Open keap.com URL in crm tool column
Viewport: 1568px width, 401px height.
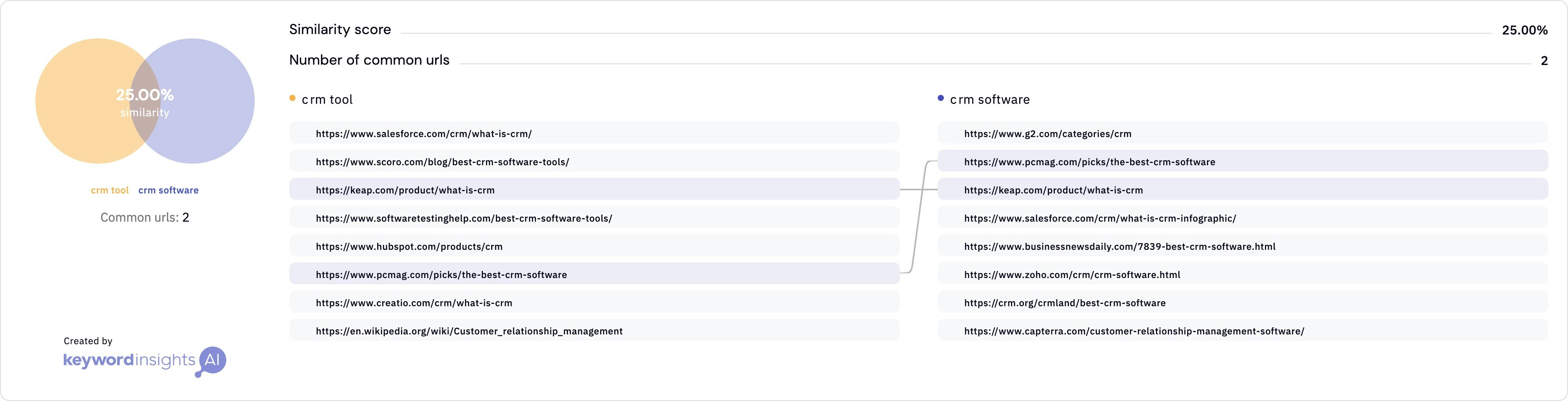(594, 189)
